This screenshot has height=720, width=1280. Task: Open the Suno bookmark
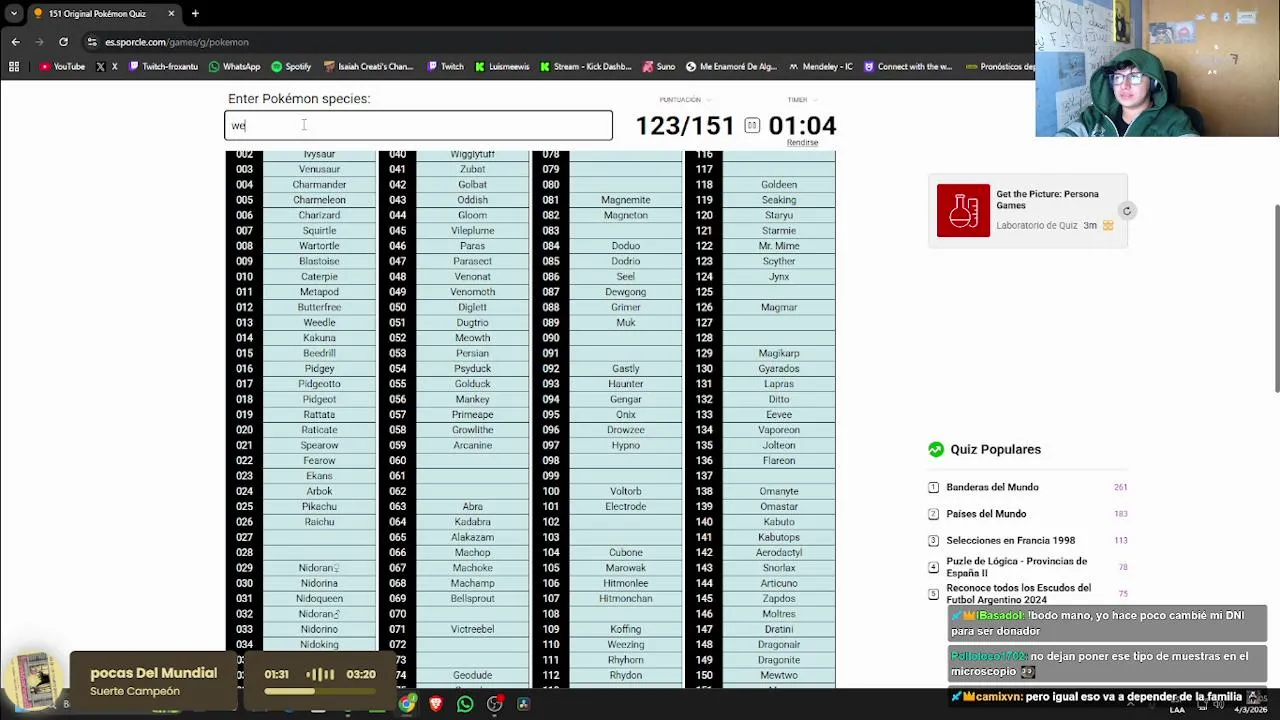(658, 67)
